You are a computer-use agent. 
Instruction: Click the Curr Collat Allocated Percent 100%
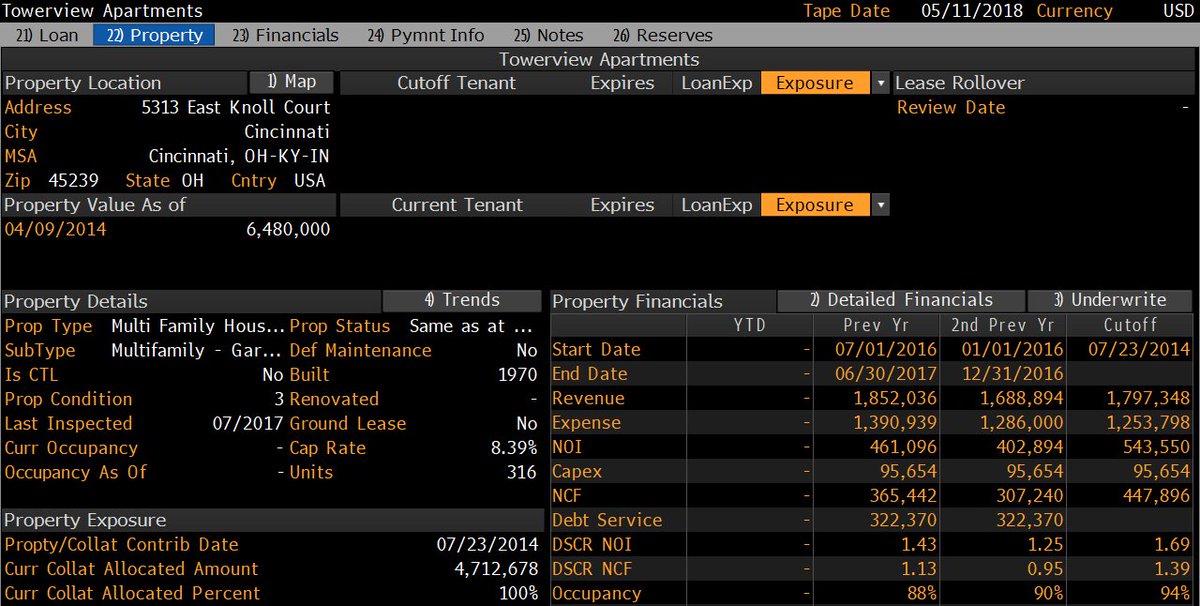(518, 593)
